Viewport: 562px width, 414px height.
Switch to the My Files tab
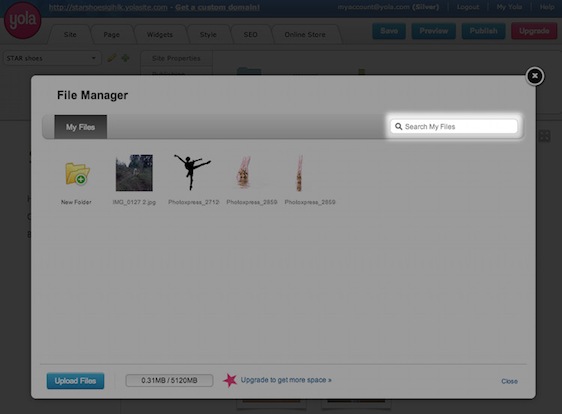point(81,127)
